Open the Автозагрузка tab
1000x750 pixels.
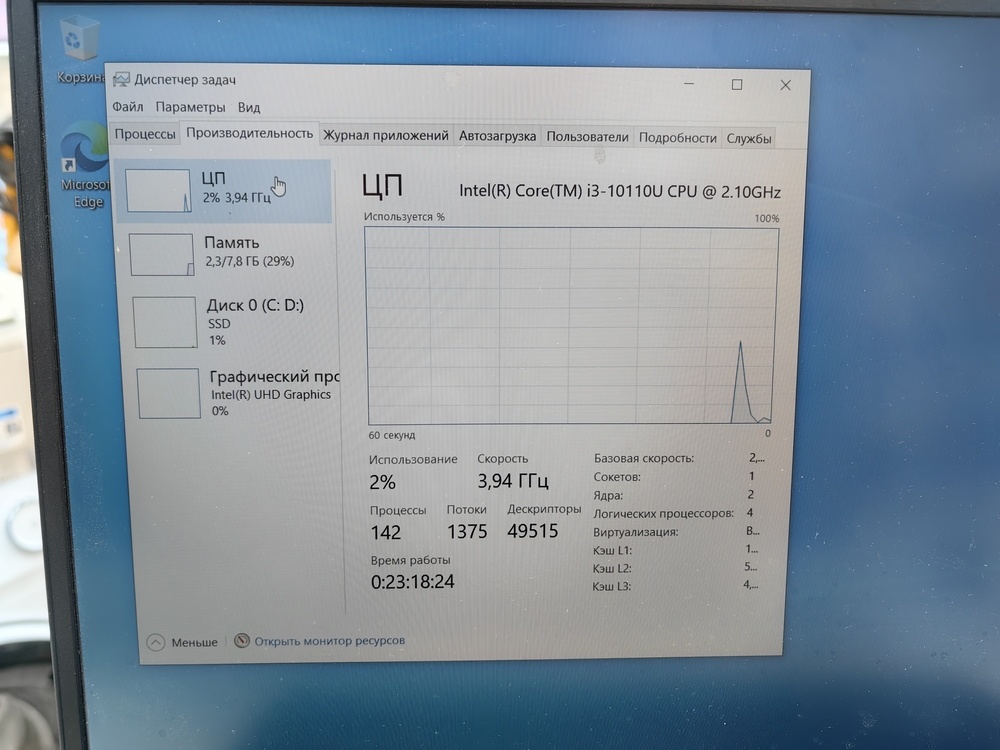pyautogui.click(x=498, y=136)
